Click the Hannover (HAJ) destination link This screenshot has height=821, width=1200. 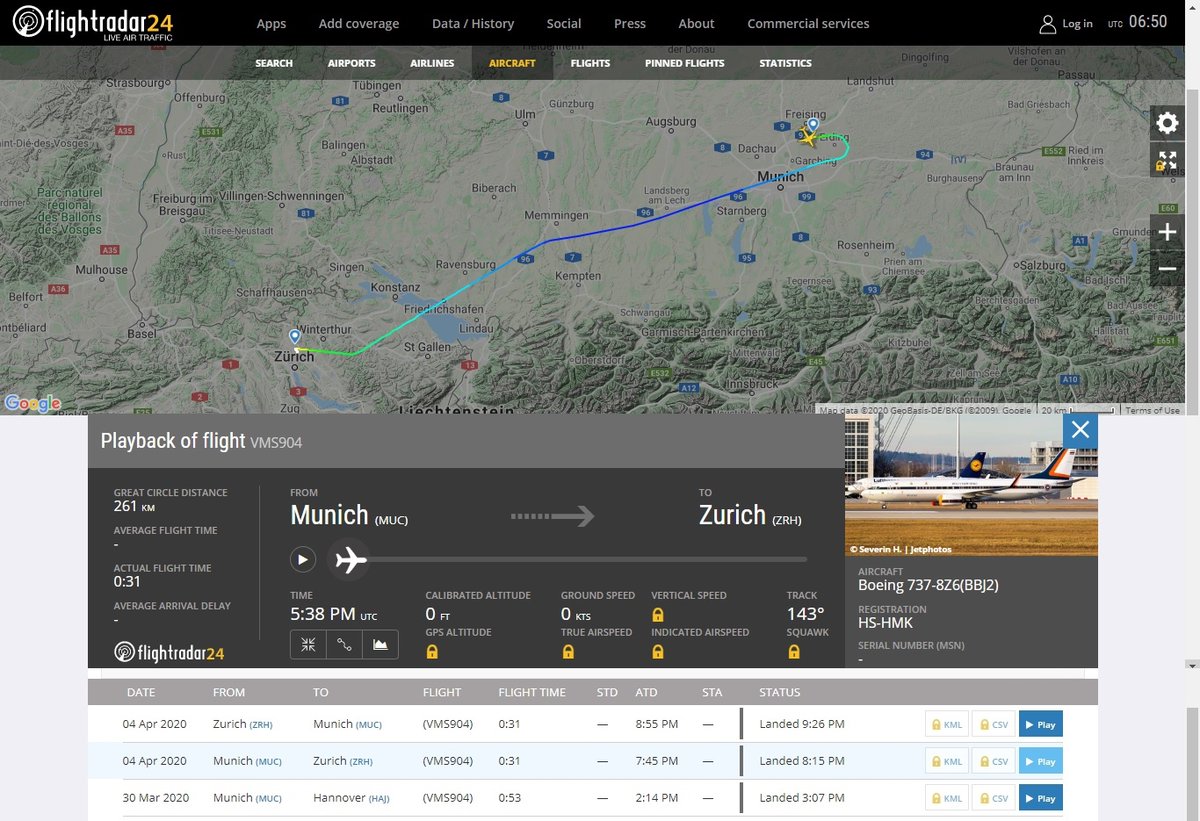352,798
